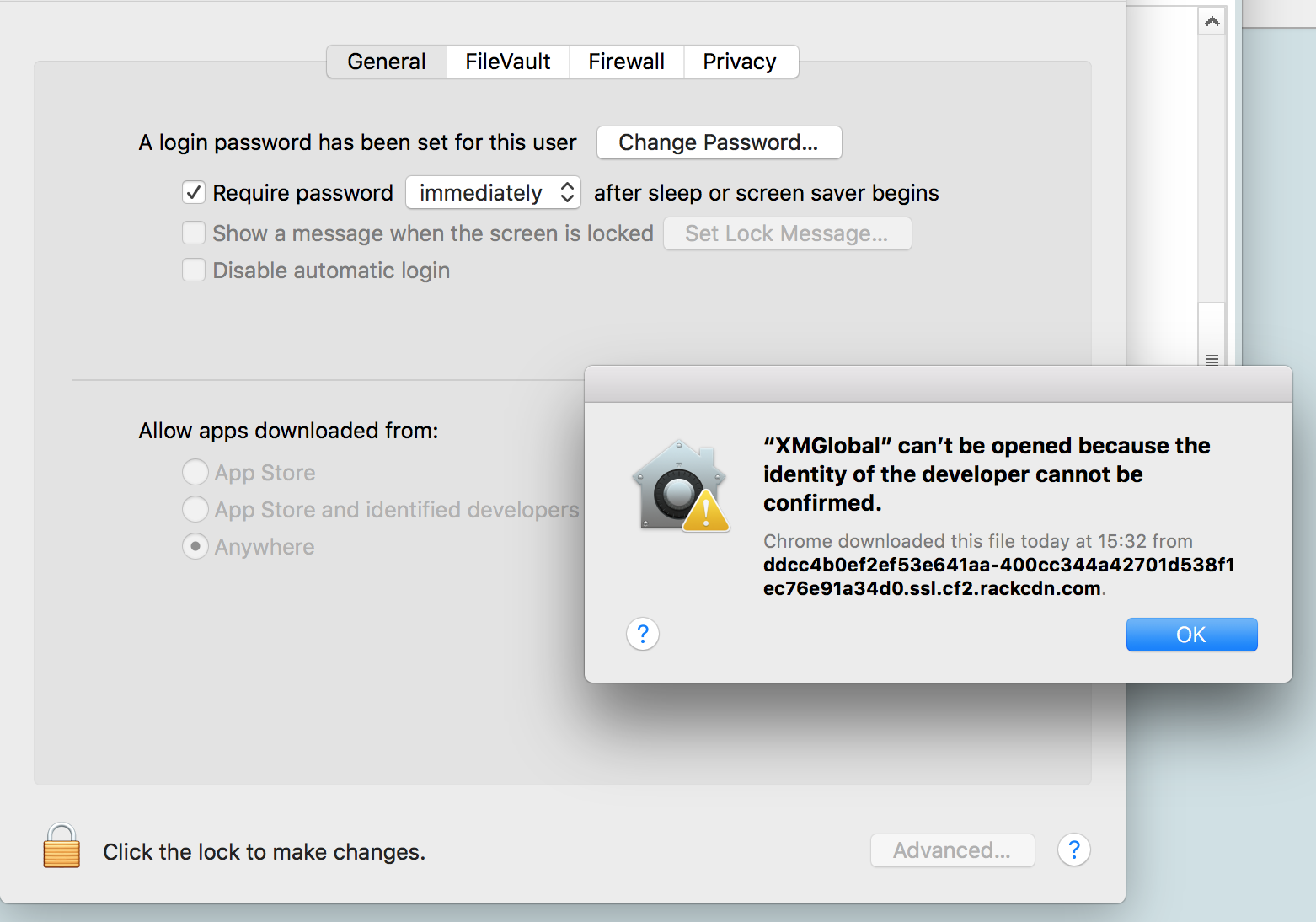Open help from the XMGlobal dialog question mark
Viewport: 1316px width, 922px height.
point(643,634)
